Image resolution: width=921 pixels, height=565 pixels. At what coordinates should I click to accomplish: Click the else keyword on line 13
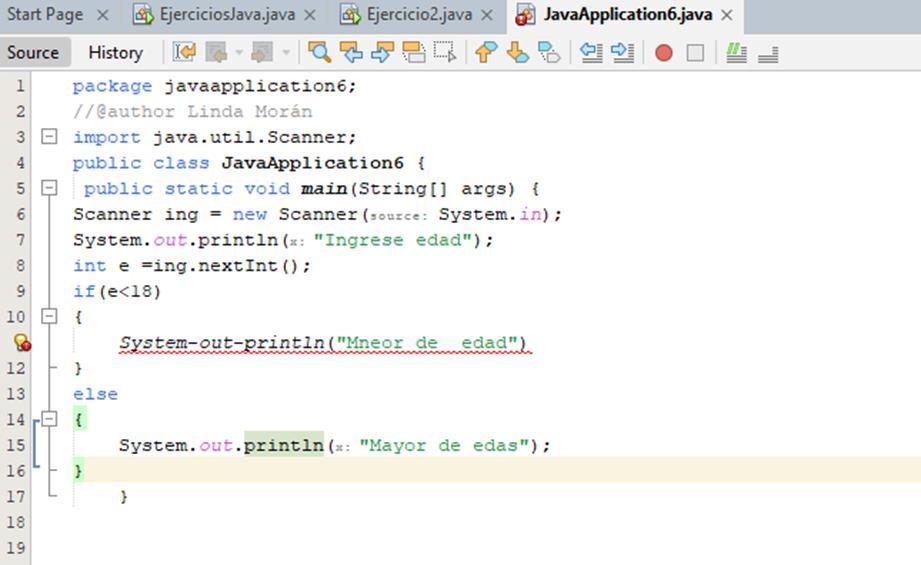click(x=95, y=394)
